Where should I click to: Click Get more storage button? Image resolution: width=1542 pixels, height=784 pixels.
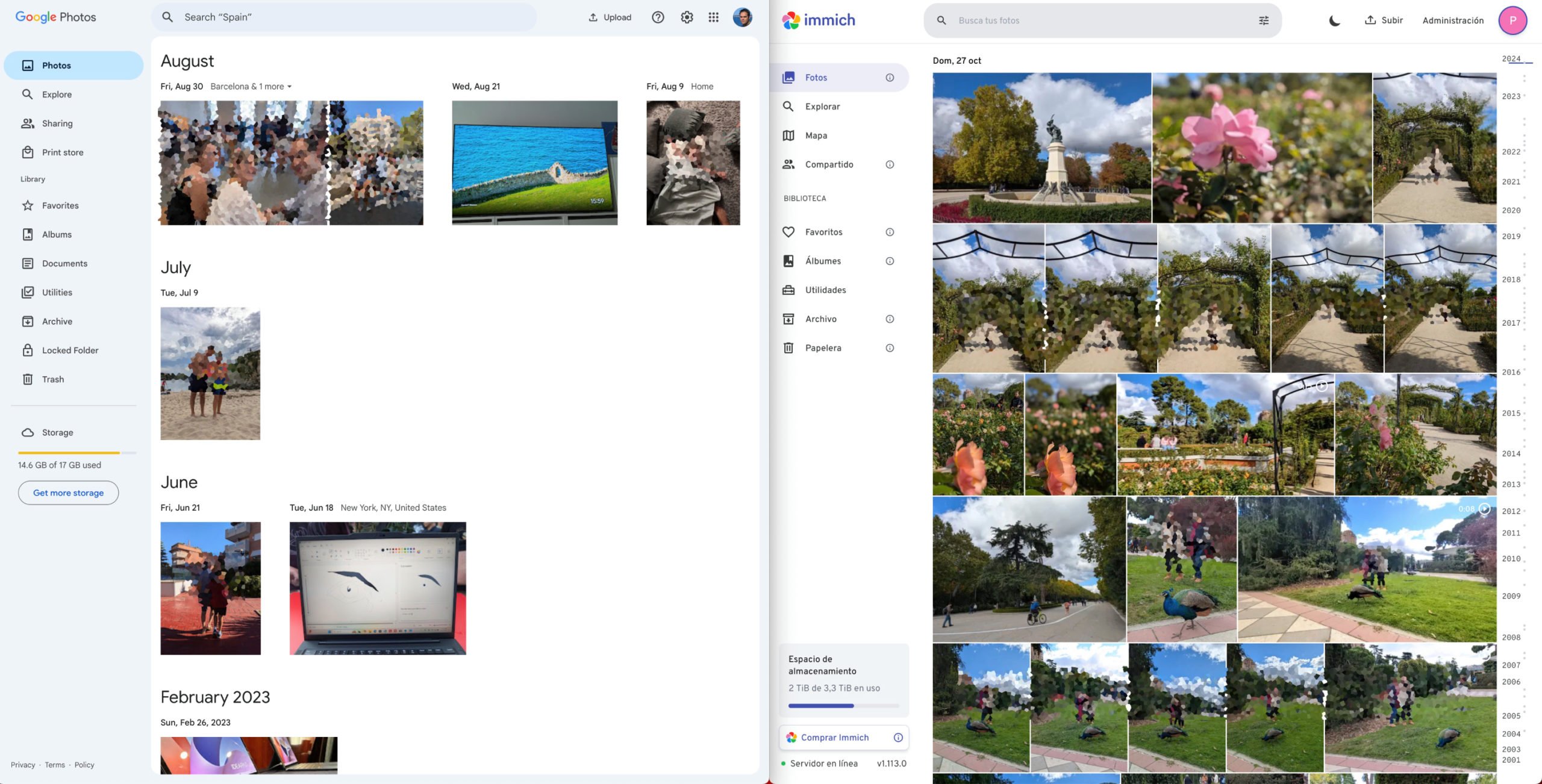coord(68,493)
